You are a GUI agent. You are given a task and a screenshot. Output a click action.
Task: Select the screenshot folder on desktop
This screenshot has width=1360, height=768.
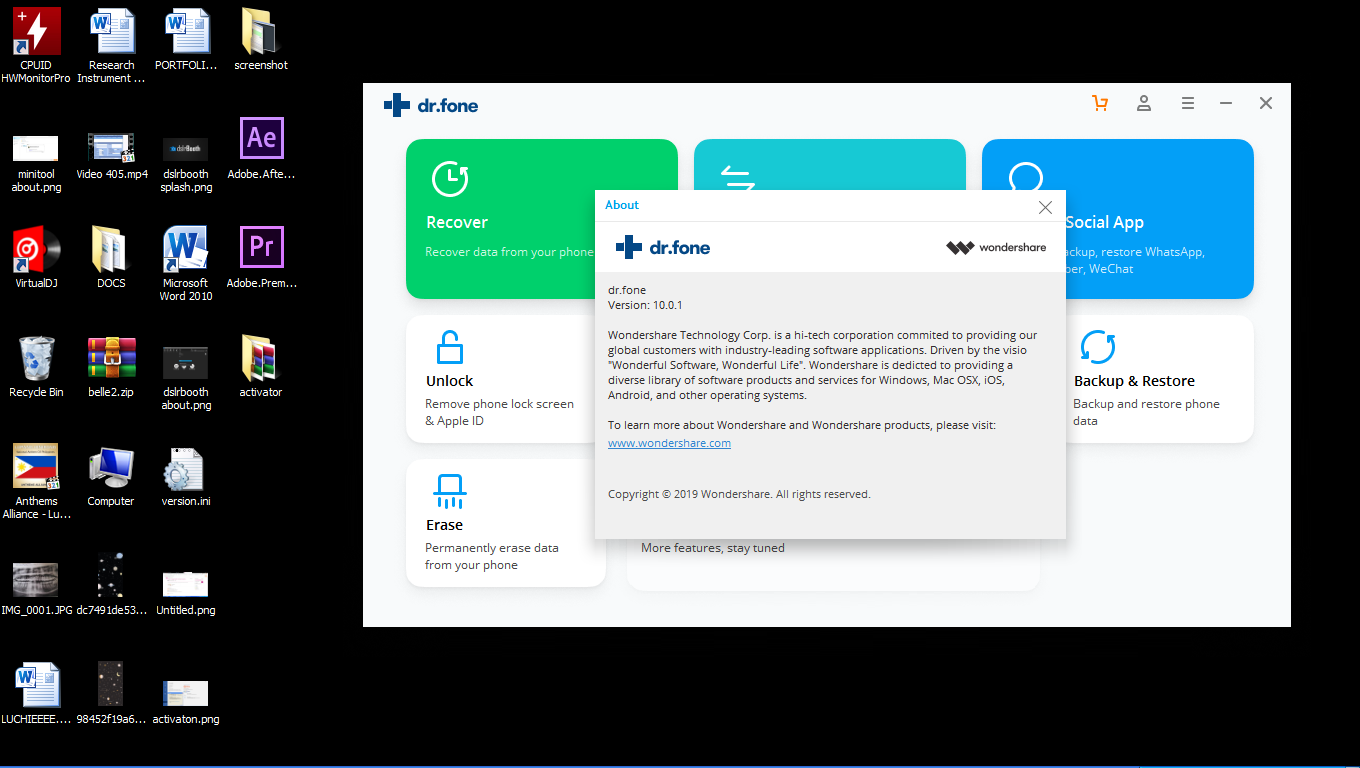pos(261,40)
